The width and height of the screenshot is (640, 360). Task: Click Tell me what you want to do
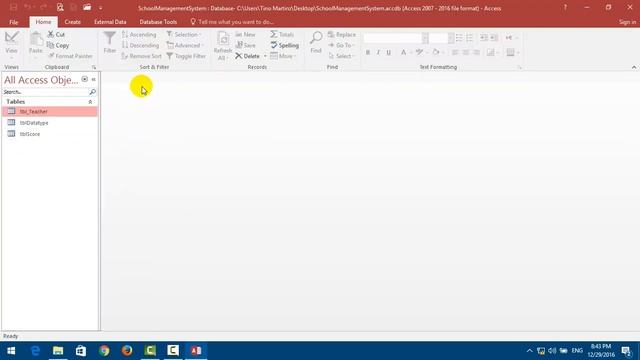click(x=232, y=22)
